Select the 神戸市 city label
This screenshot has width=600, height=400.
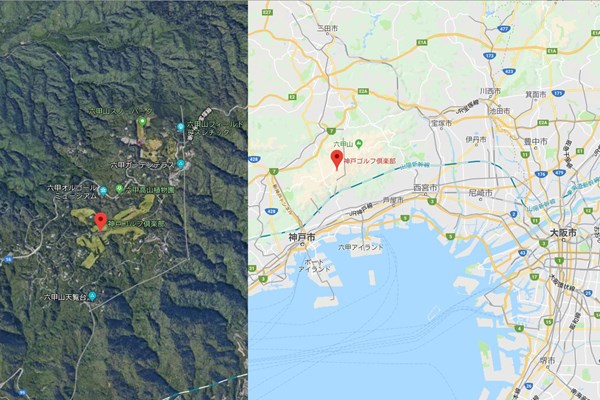coord(302,237)
